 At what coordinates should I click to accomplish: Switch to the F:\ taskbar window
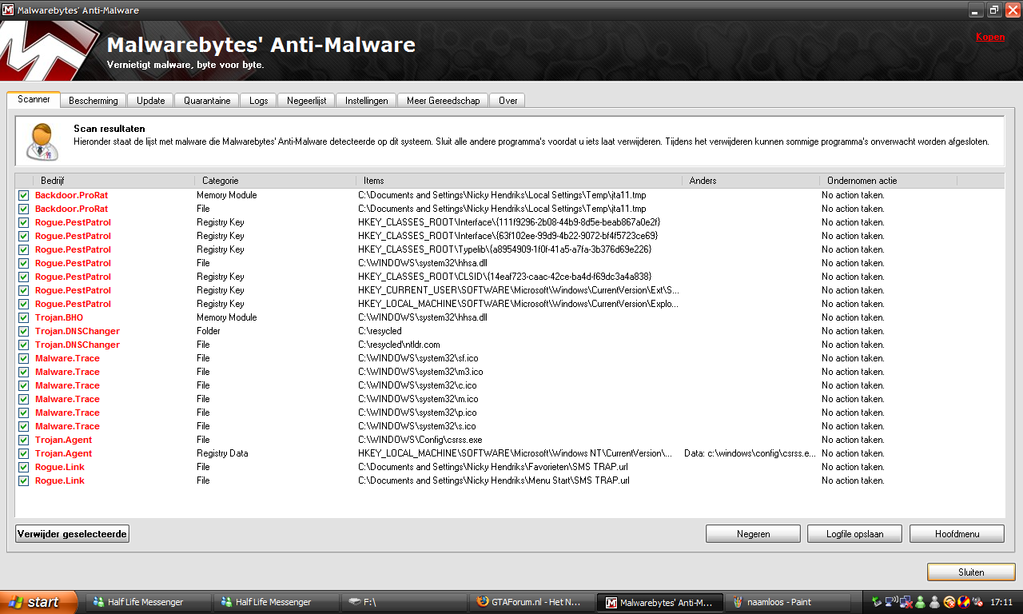(405, 602)
